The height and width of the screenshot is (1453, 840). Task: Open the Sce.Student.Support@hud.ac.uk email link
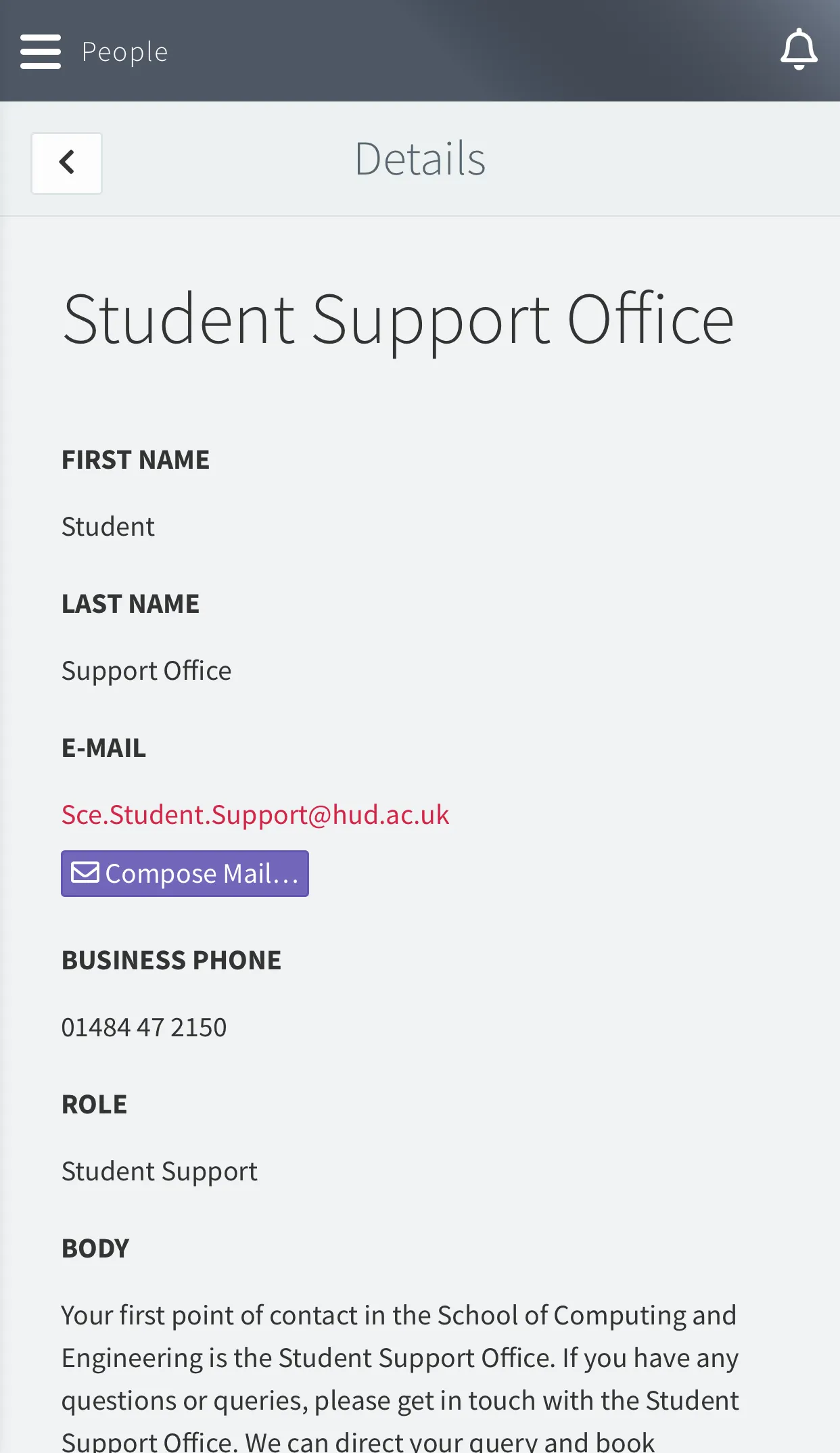255,814
